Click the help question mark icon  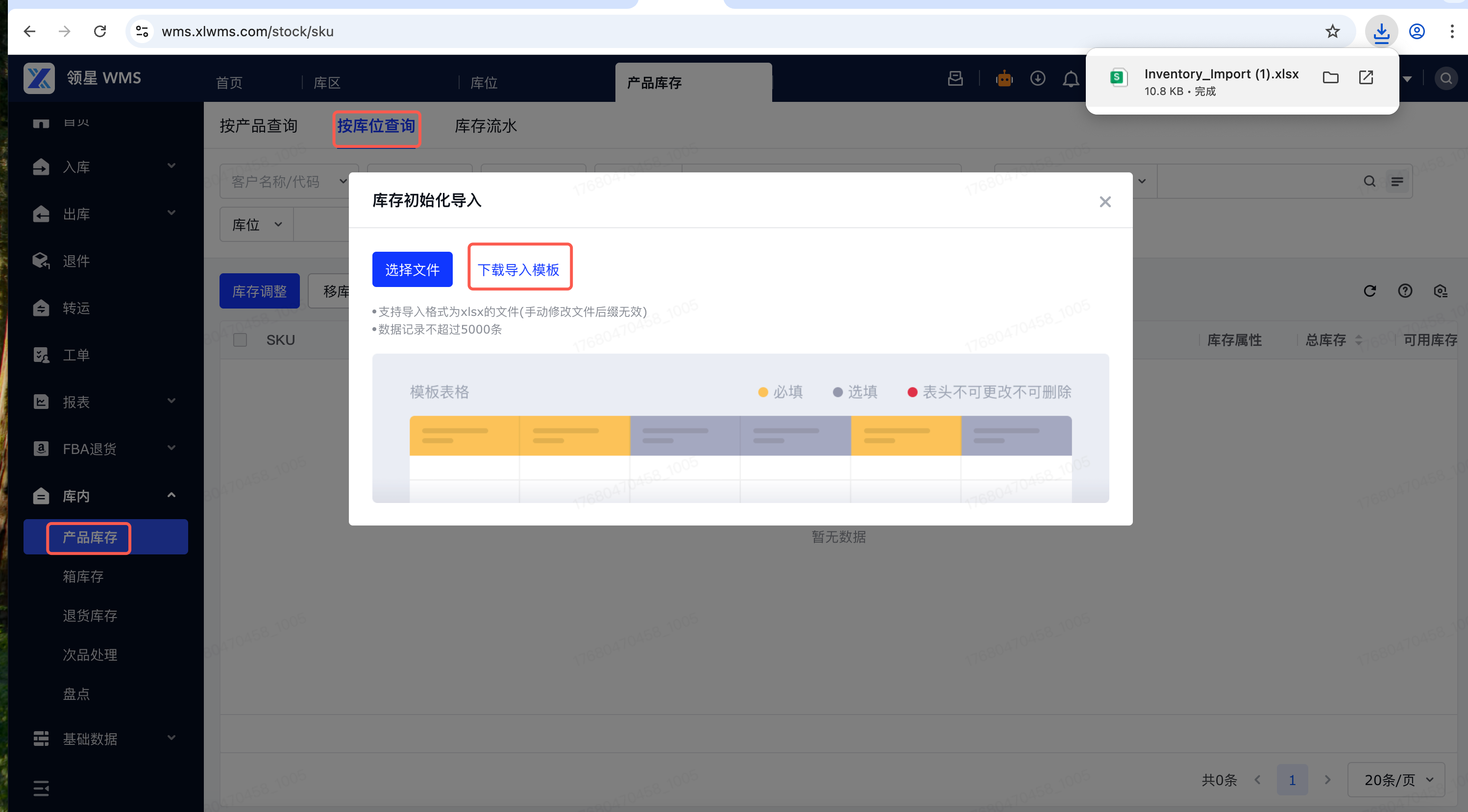point(1405,291)
